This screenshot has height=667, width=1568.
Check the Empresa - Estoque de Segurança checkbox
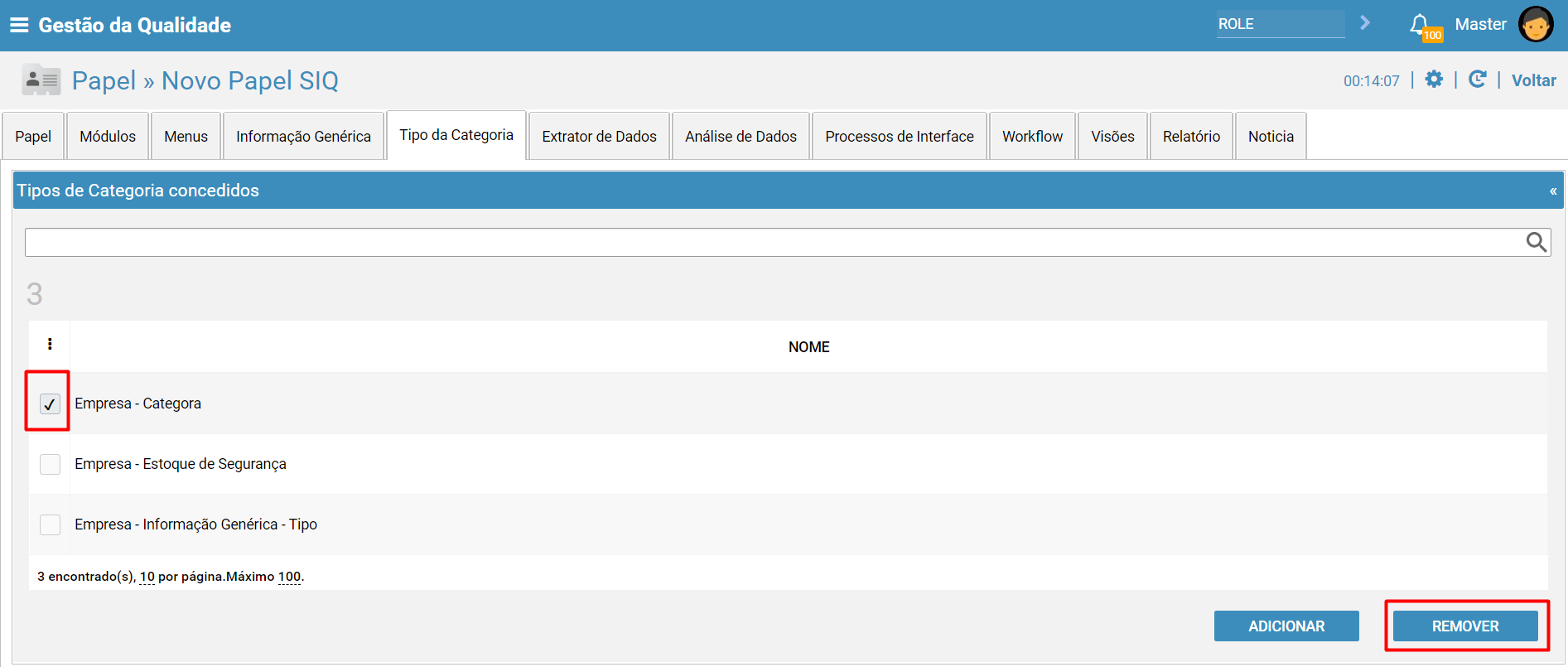coord(50,464)
